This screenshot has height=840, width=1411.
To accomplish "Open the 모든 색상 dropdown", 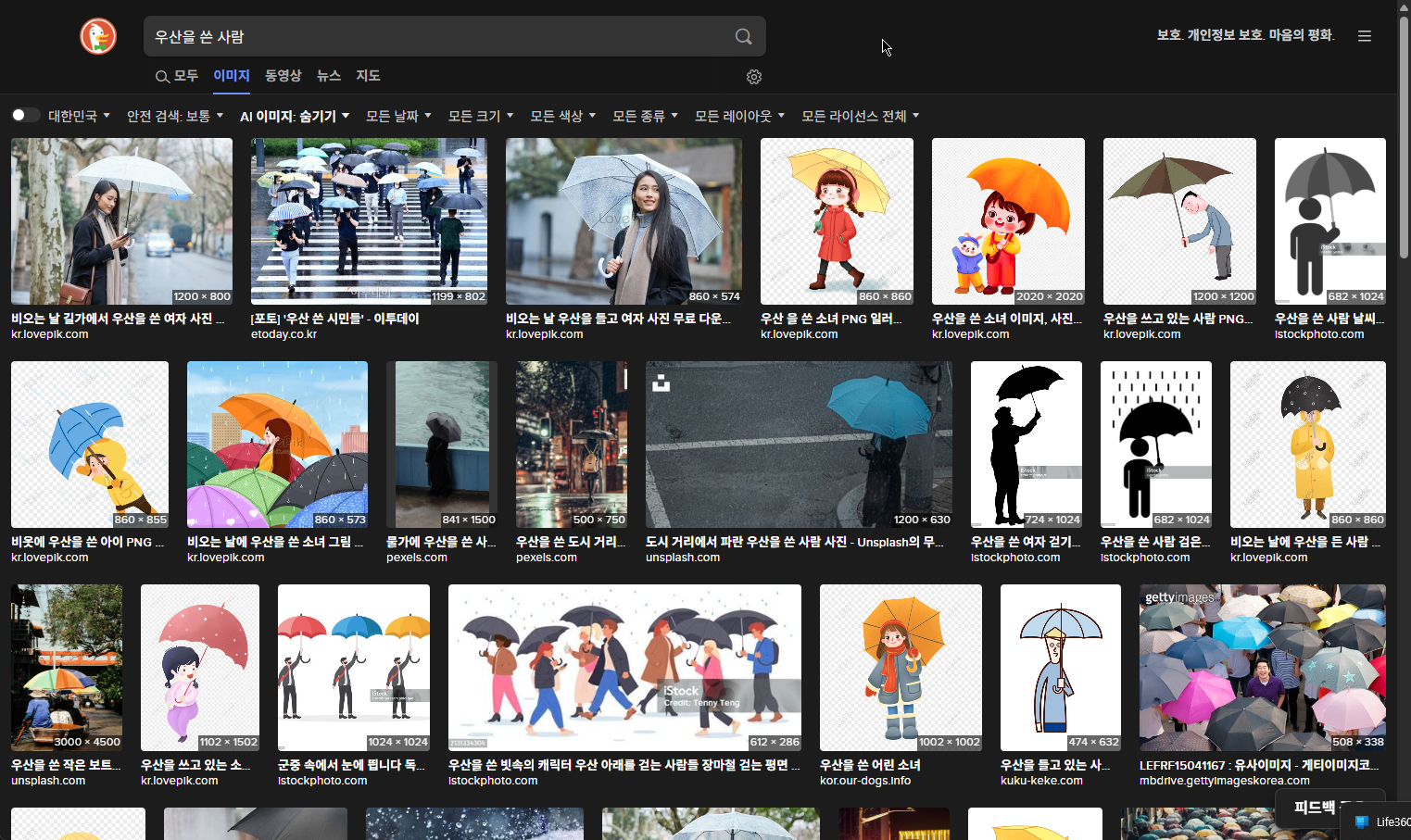I will tap(561, 115).
